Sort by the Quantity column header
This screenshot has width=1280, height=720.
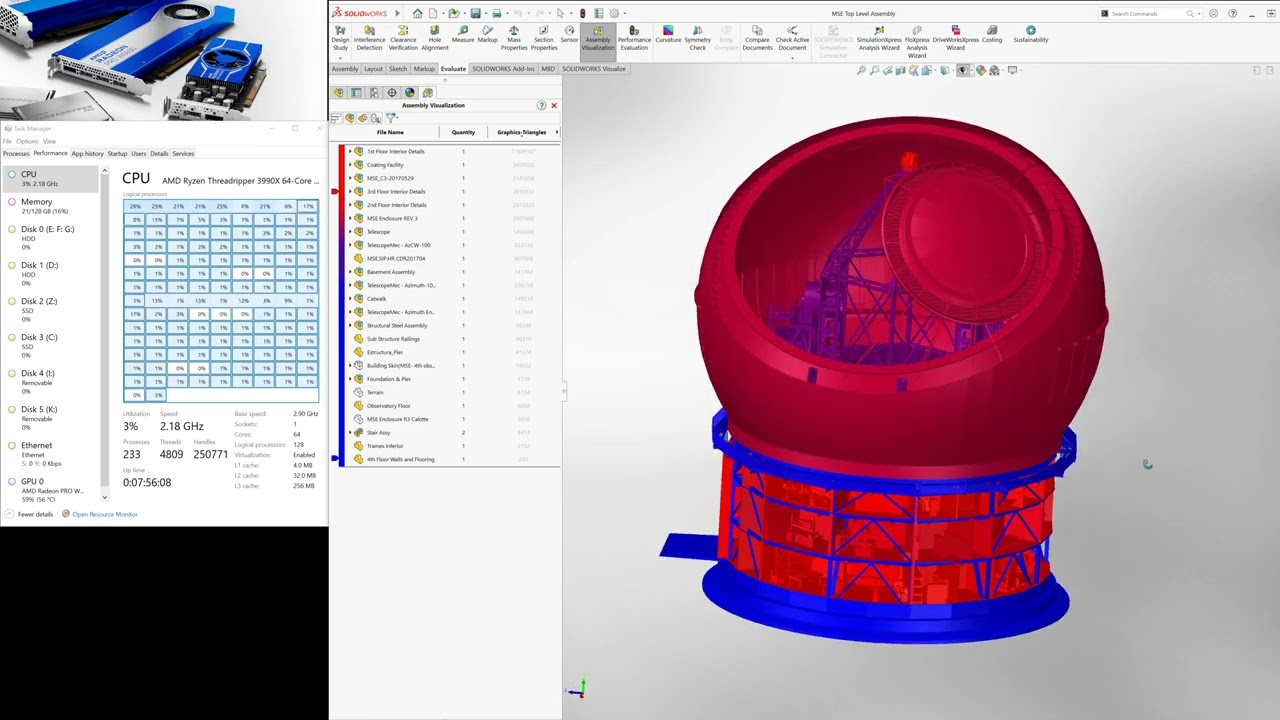(463, 132)
